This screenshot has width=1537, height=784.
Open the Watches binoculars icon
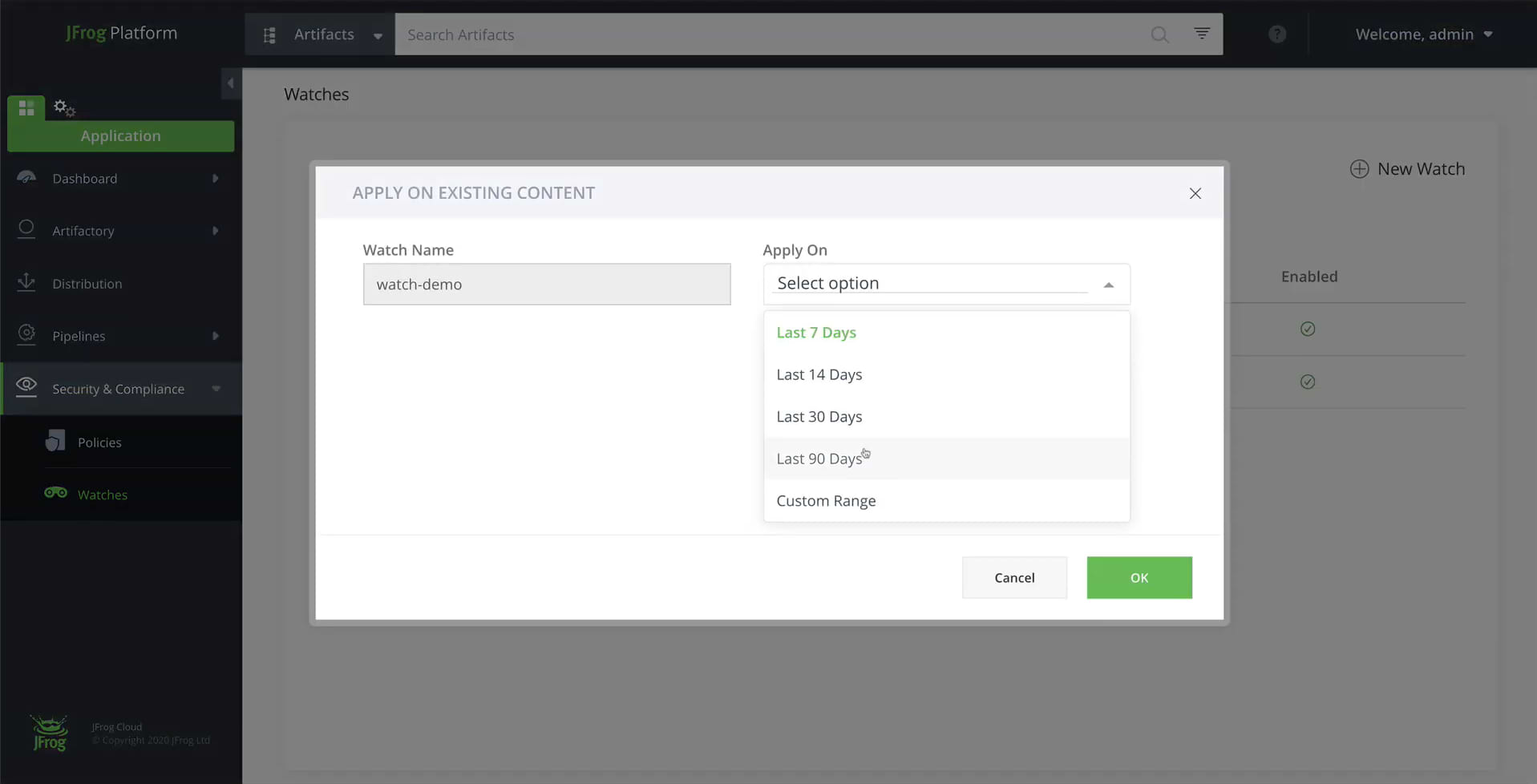[55, 493]
